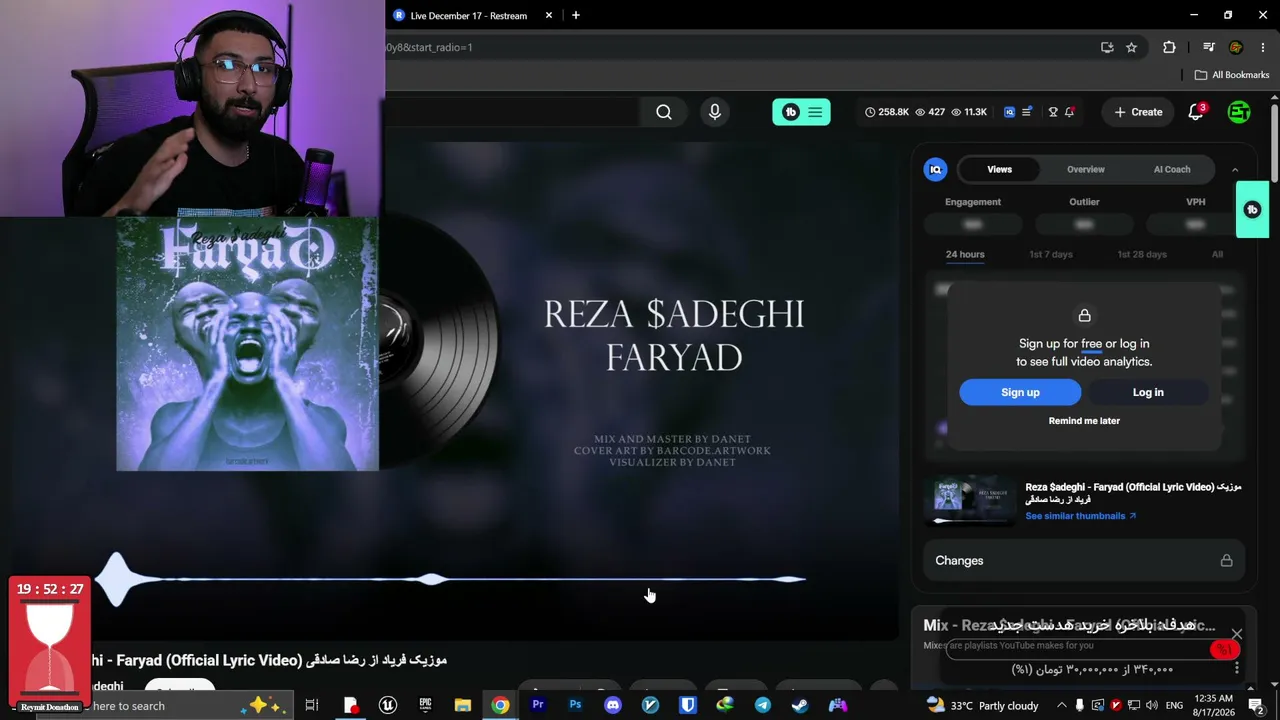Click the blue Sign up button
1280x720 pixels.
pyautogui.click(x=1020, y=392)
